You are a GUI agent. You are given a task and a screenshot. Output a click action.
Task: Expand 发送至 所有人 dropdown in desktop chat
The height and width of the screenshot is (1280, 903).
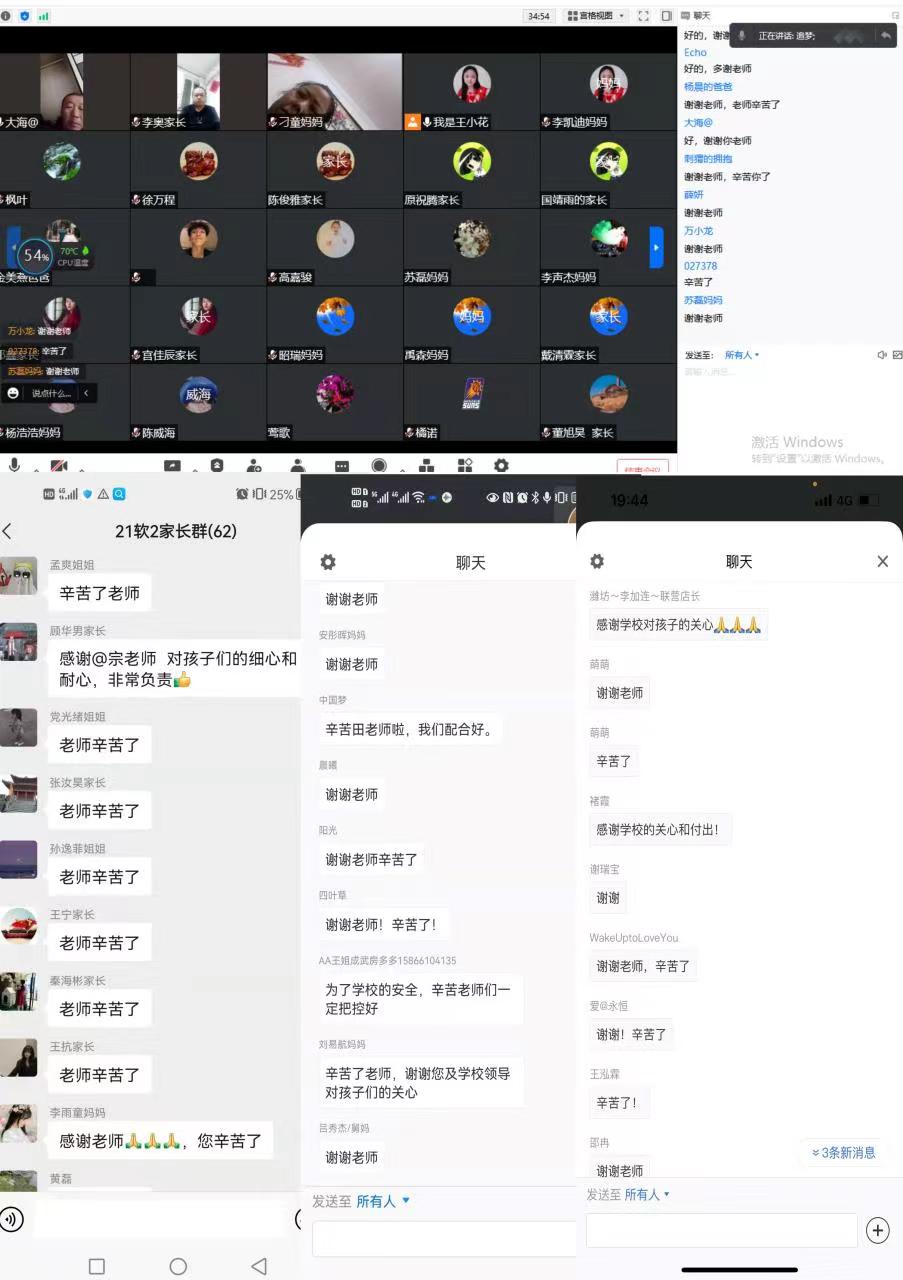[x=742, y=355]
